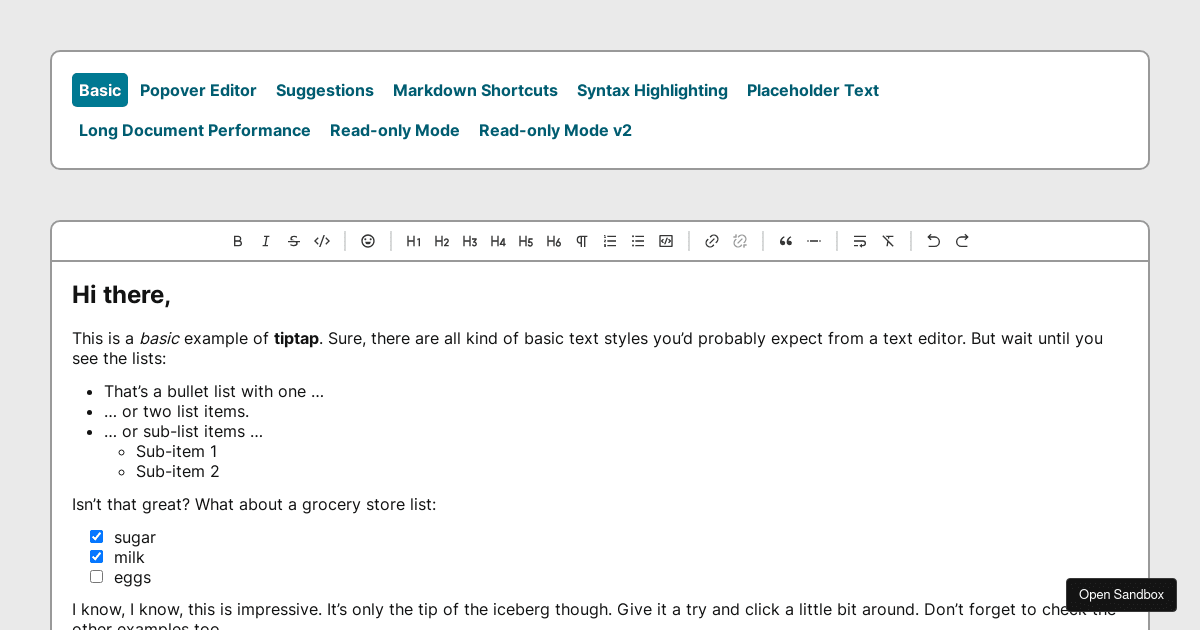Toggle bold formatting in the toolbar
Viewport: 1200px width, 630px height.
[238, 241]
